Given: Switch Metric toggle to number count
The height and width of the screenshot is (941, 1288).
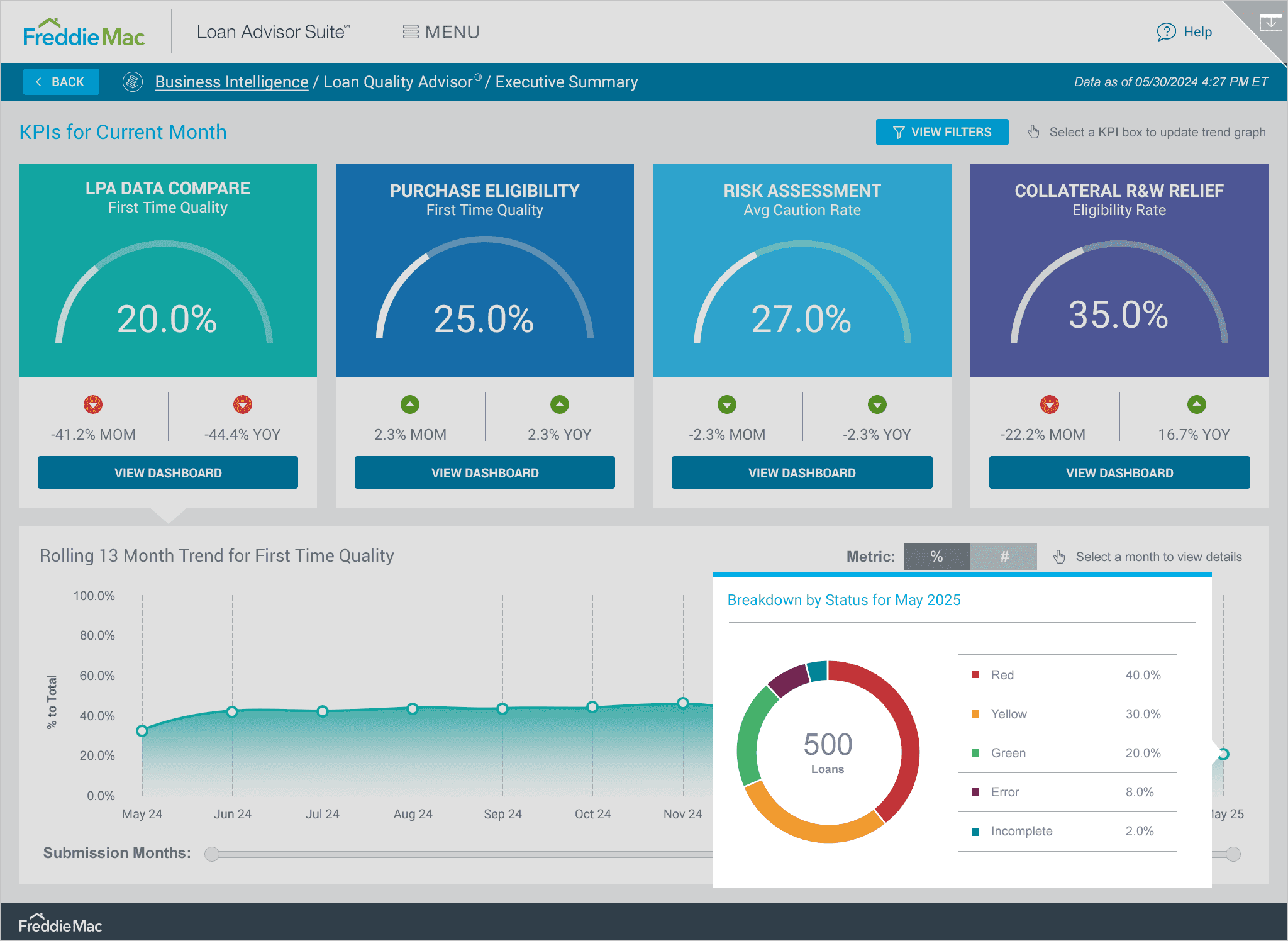Looking at the screenshot, I should click(1004, 557).
